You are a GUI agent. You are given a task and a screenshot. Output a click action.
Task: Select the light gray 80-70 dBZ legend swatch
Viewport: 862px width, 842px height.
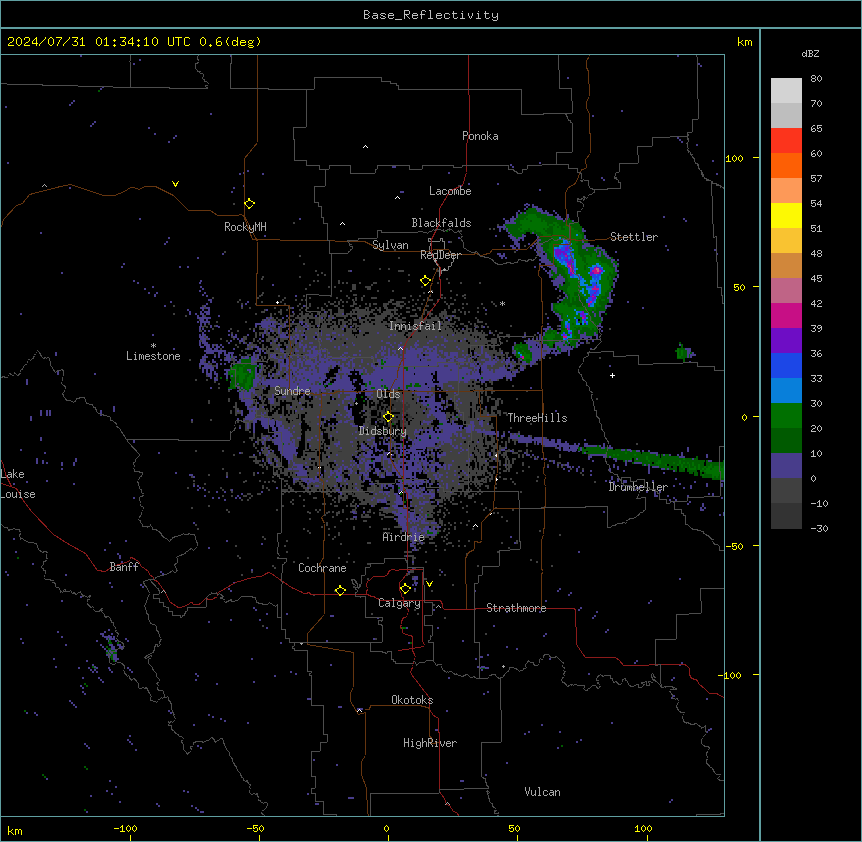(786, 91)
